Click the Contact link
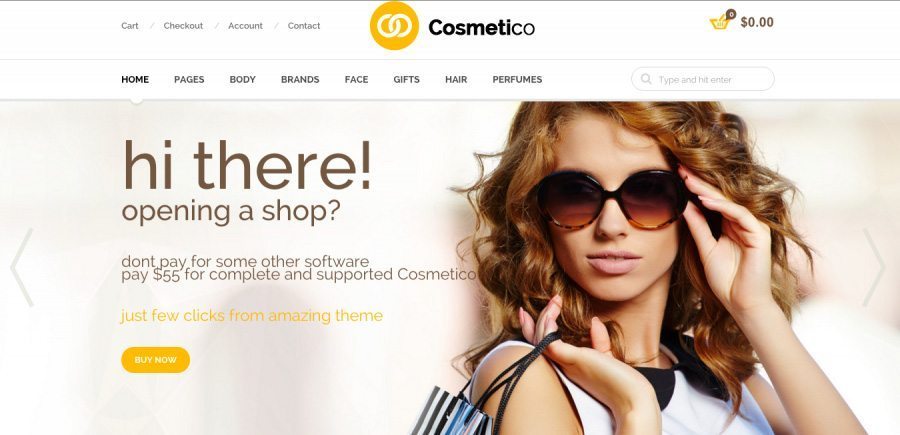Screen dimensions: 900x435 [304, 26]
